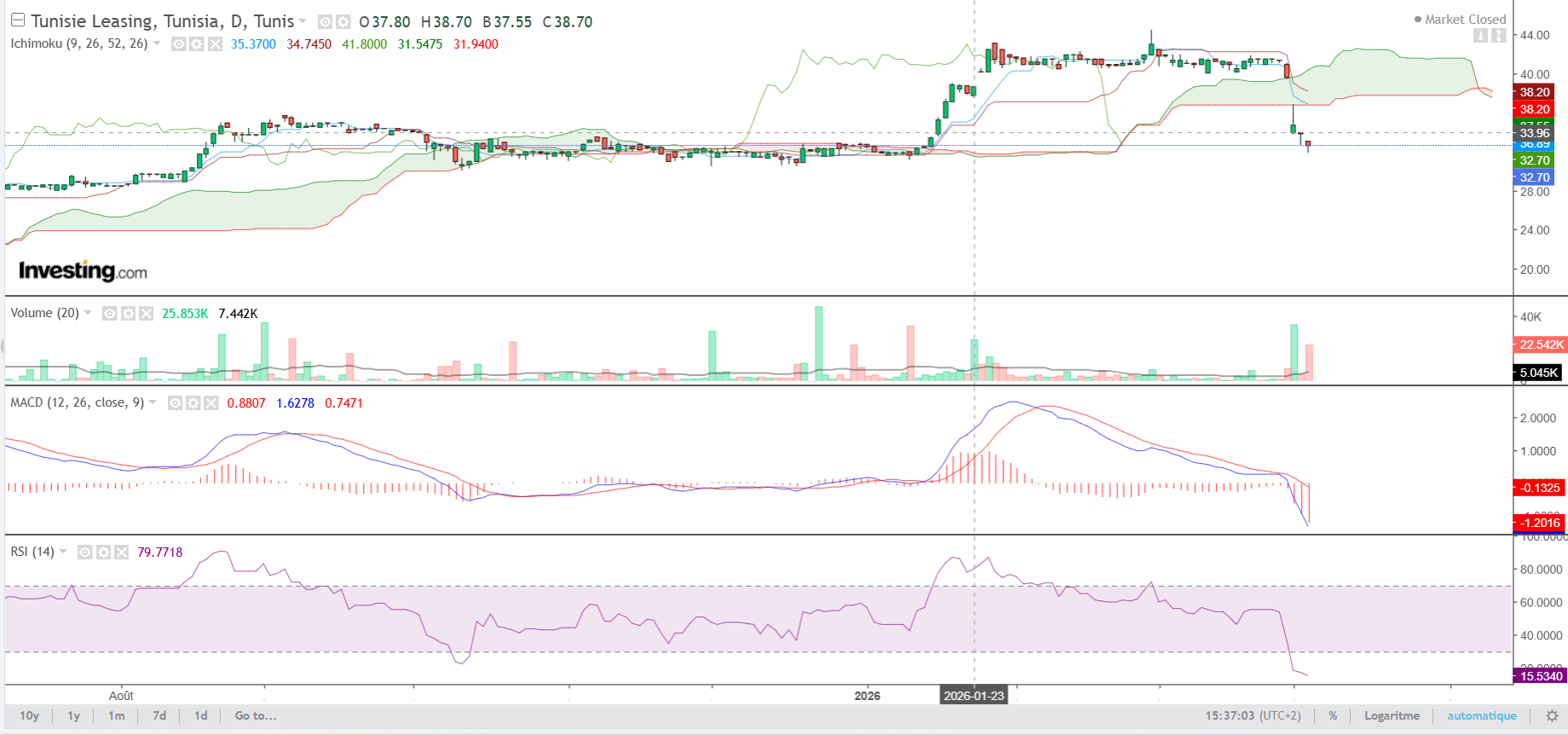Delete the RSI indicator
Viewport: 1568px width, 735px height.
pos(121,553)
